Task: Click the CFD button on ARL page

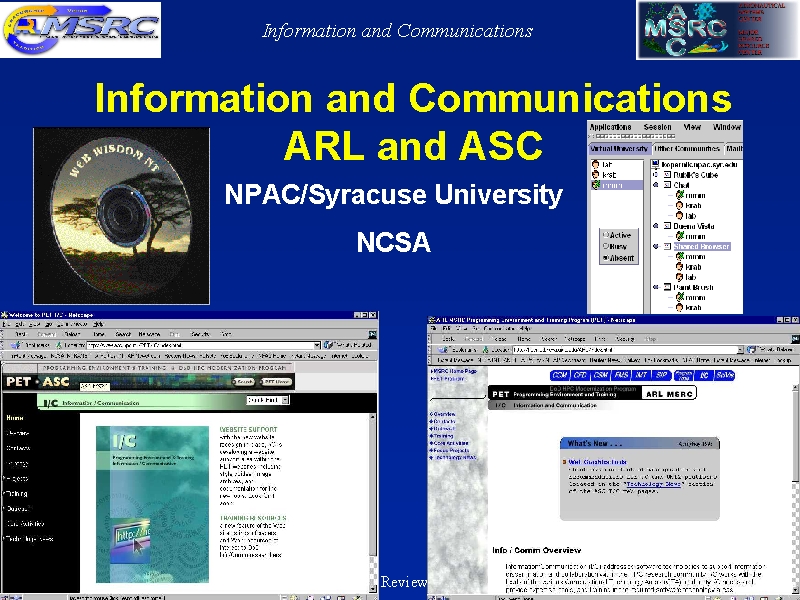Action: click(x=580, y=375)
